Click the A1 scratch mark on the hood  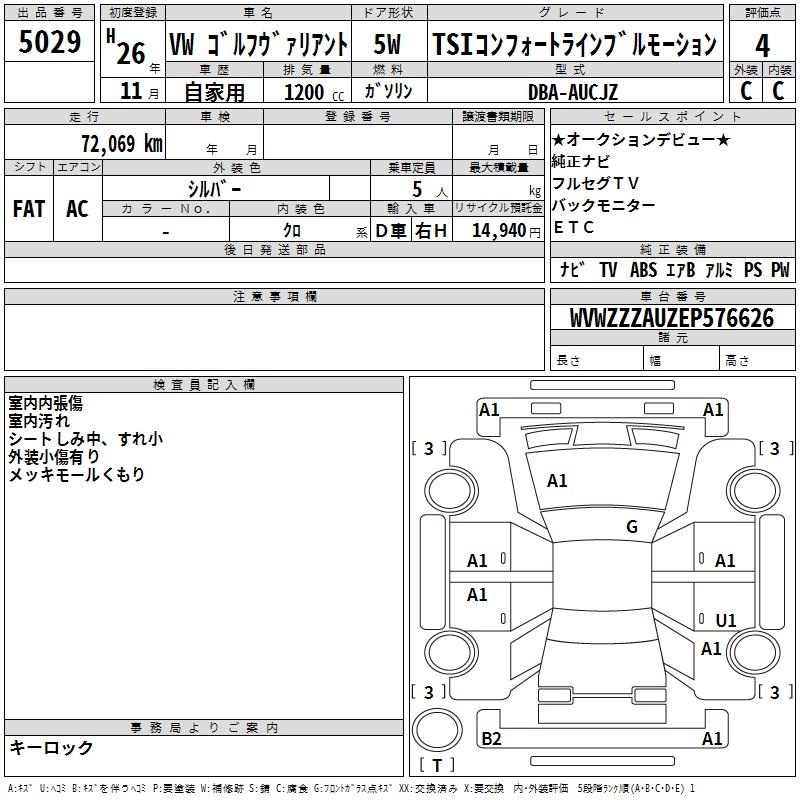(557, 481)
